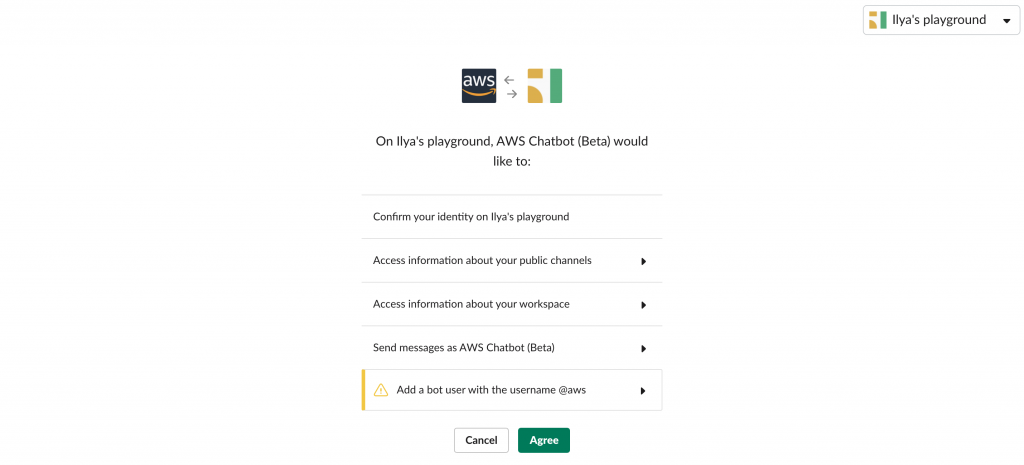Select Send messages as AWS Chatbot (Beta)
The image size is (1024, 465).
(x=512, y=348)
